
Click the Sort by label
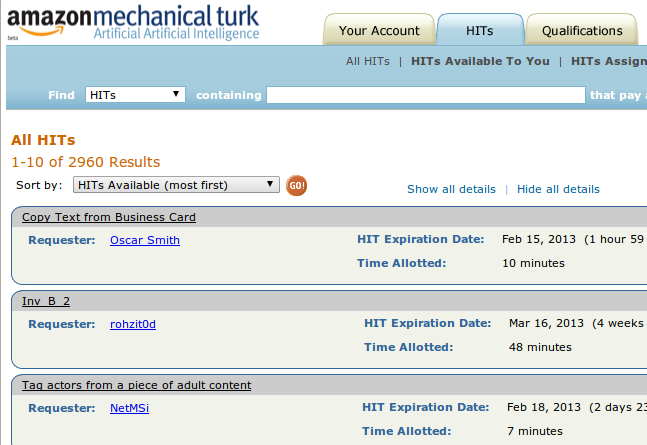(x=39, y=185)
